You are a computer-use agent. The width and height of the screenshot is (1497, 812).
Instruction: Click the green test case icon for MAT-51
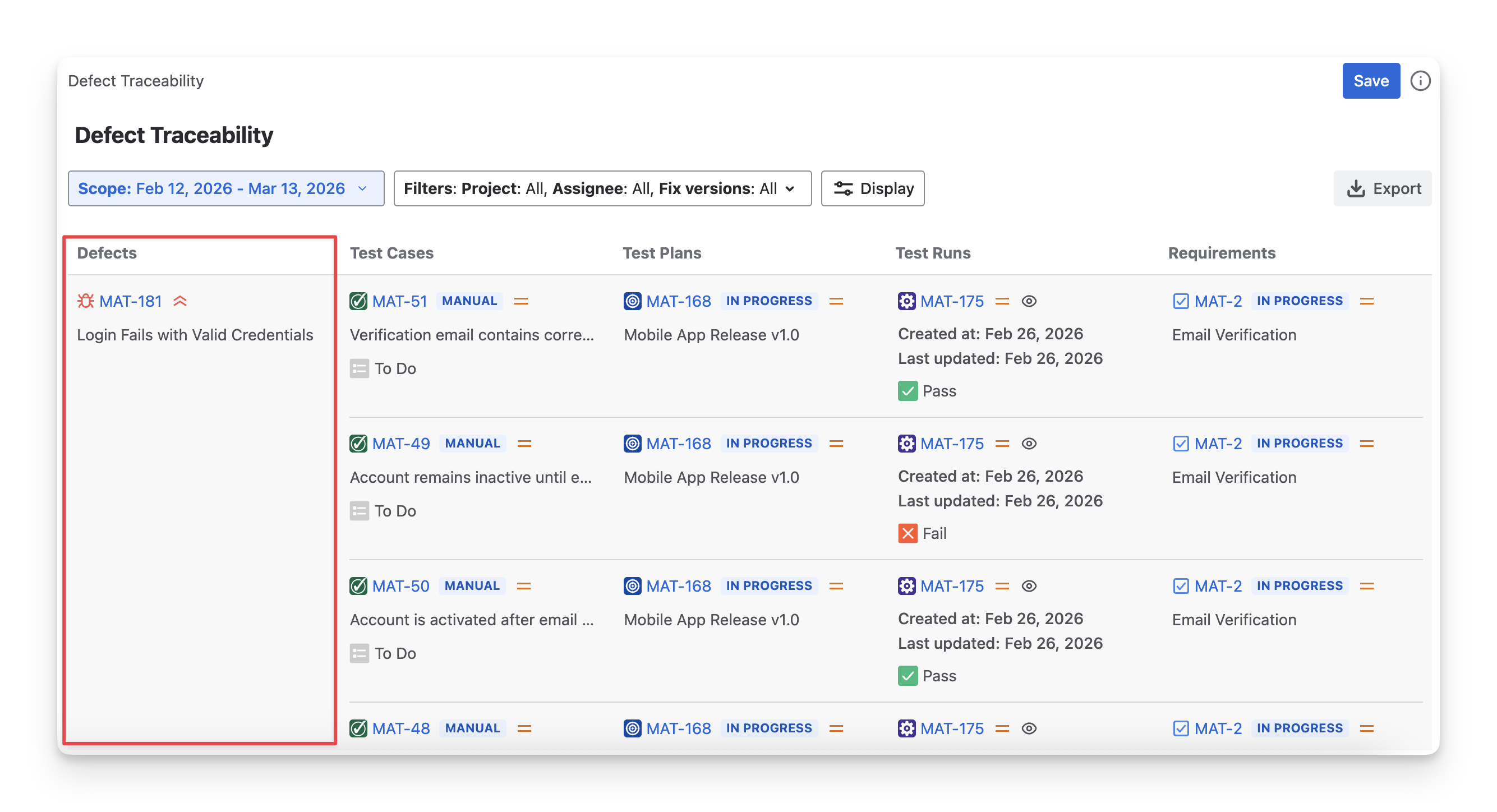pyautogui.click(x=358, y=301)
